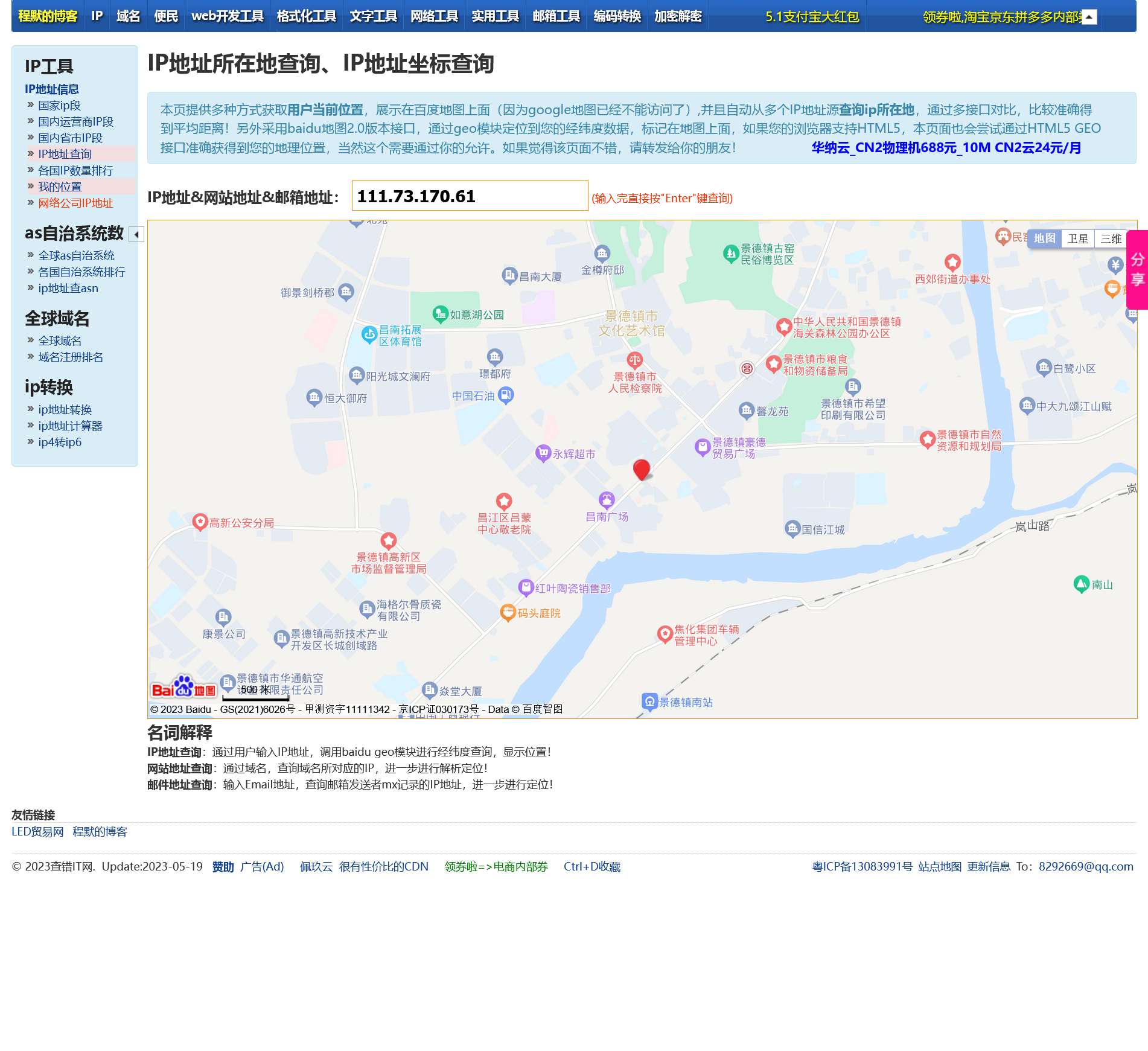1148x1051 pixels.
Task: Click the pink 分享 share tab
Action: [x=1137, y=269]
